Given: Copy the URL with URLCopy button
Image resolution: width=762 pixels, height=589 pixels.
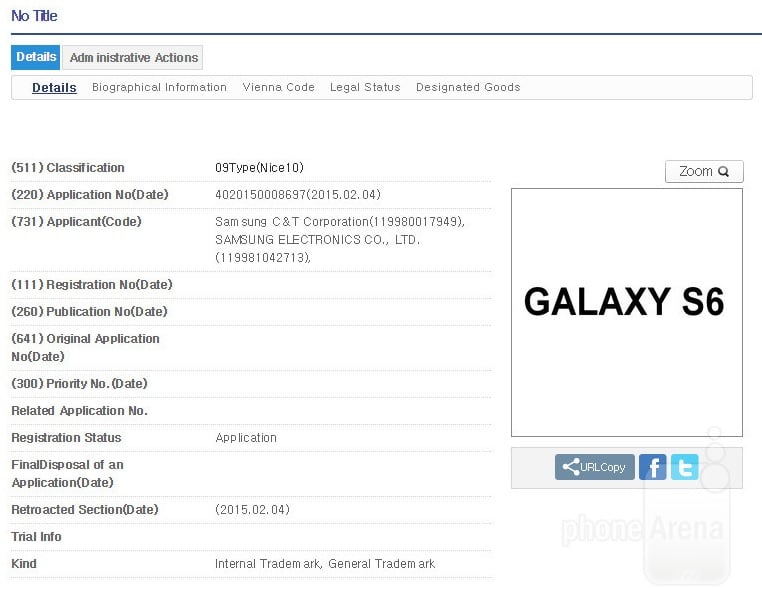Looking at the screenshot, I should (x=594, y=467).
